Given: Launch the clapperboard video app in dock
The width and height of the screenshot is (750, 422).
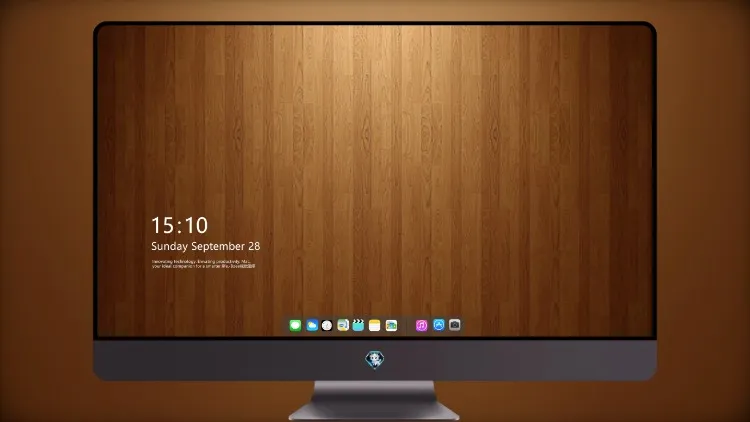Looking at the screenshot, I should [358, 325].
